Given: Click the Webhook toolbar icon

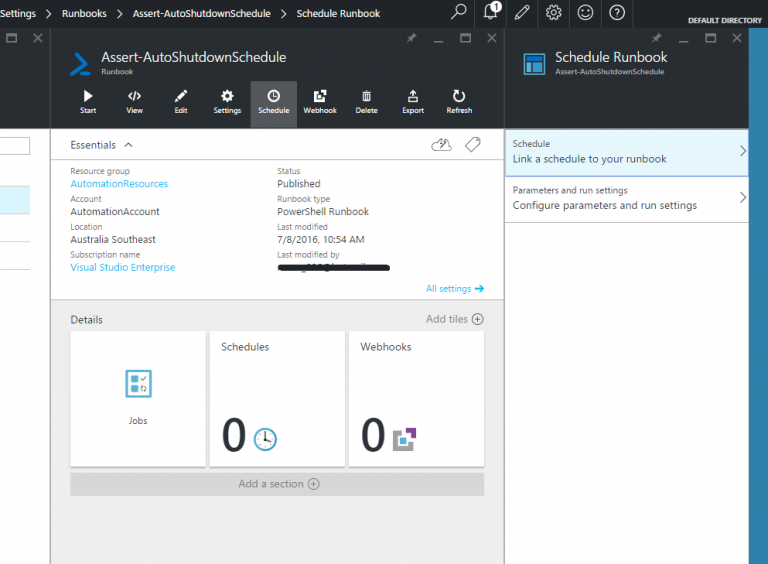Looking at the screenshot, I should tap(320, 102).
